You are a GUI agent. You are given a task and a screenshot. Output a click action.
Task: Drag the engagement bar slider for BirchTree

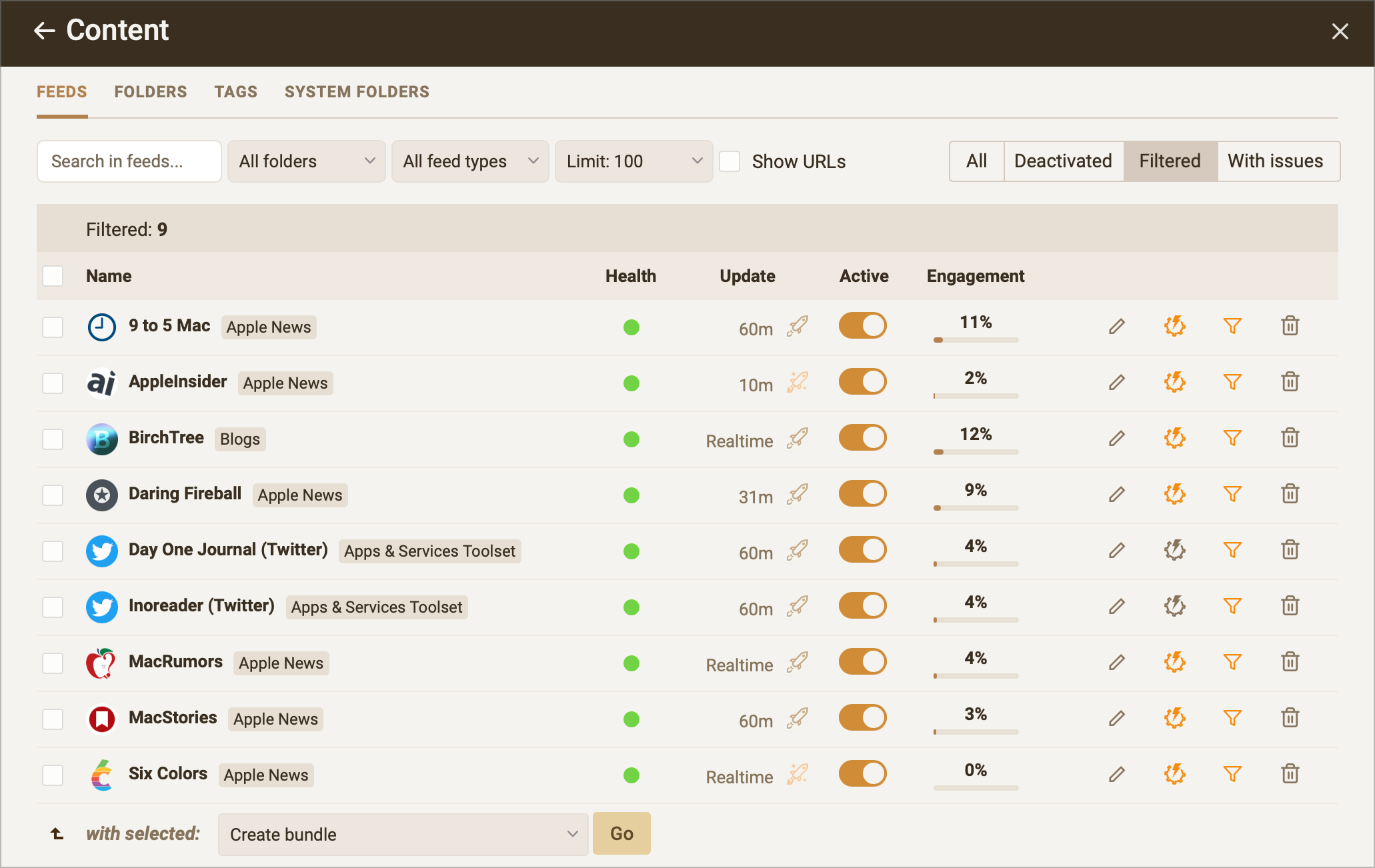(938, 452)
